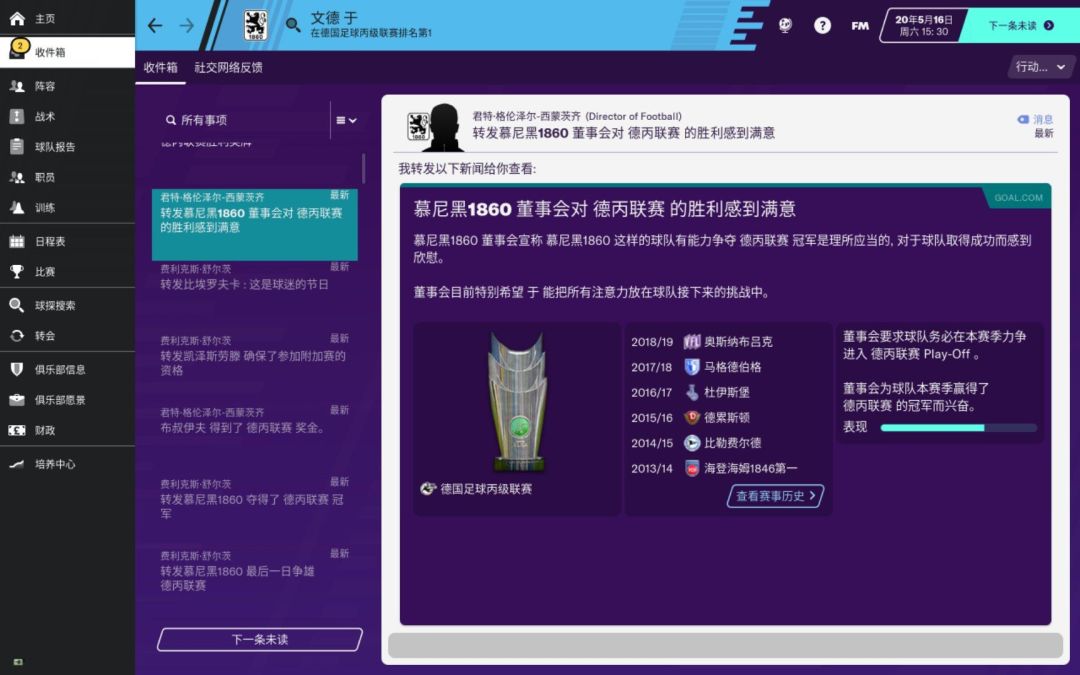
Task: Click 2017/18 winner 马格德伯格
Action: tap(732, 367)
